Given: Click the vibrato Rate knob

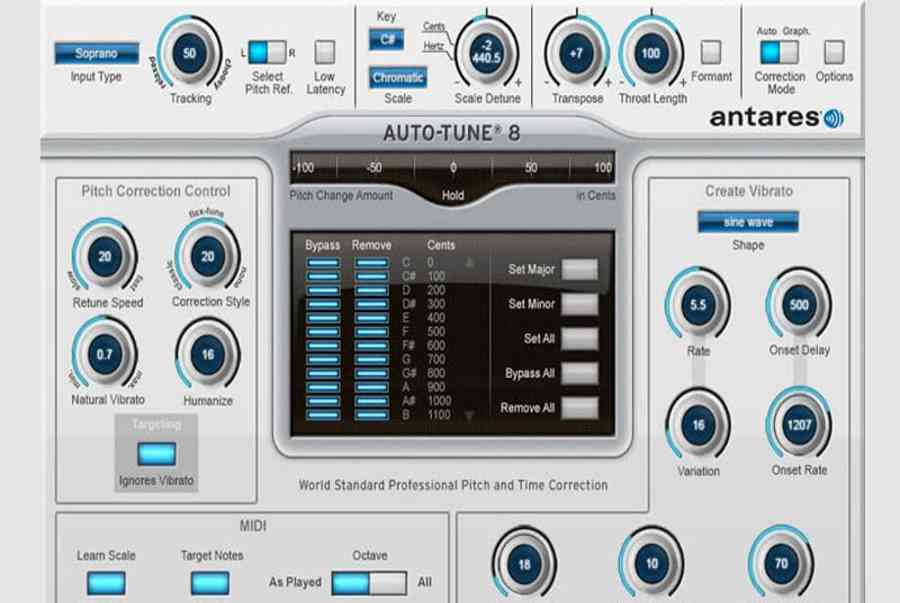Looking at the screenshot, I should pos(697,305).
